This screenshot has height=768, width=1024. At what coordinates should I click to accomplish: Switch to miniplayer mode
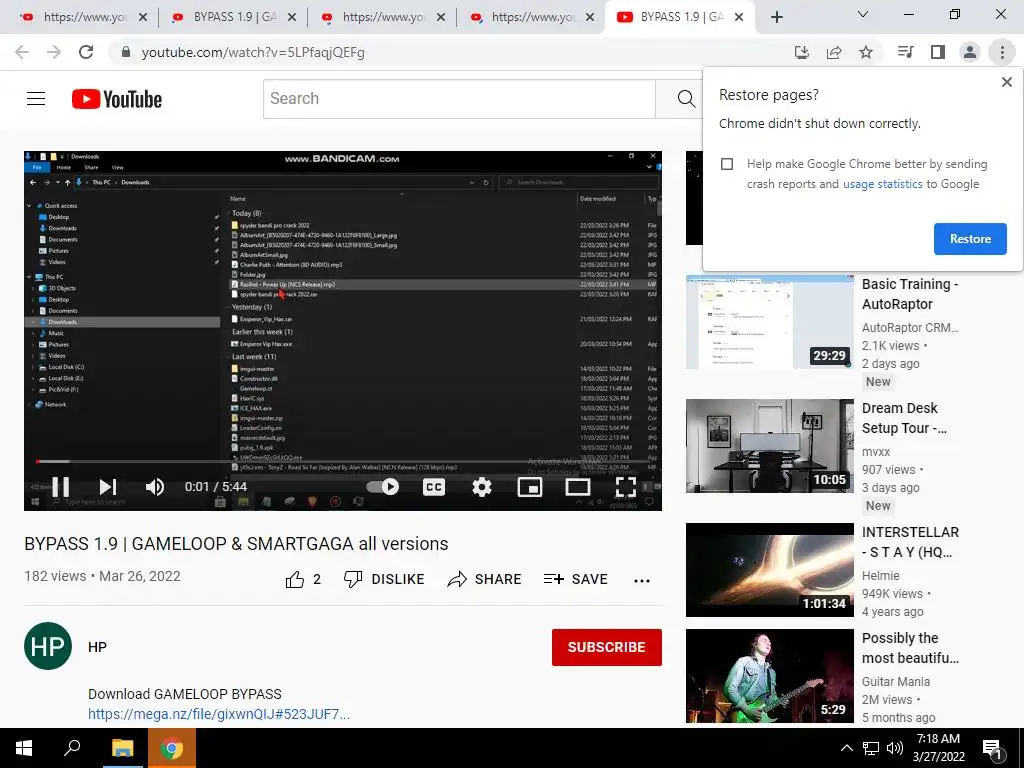[530, 487]
